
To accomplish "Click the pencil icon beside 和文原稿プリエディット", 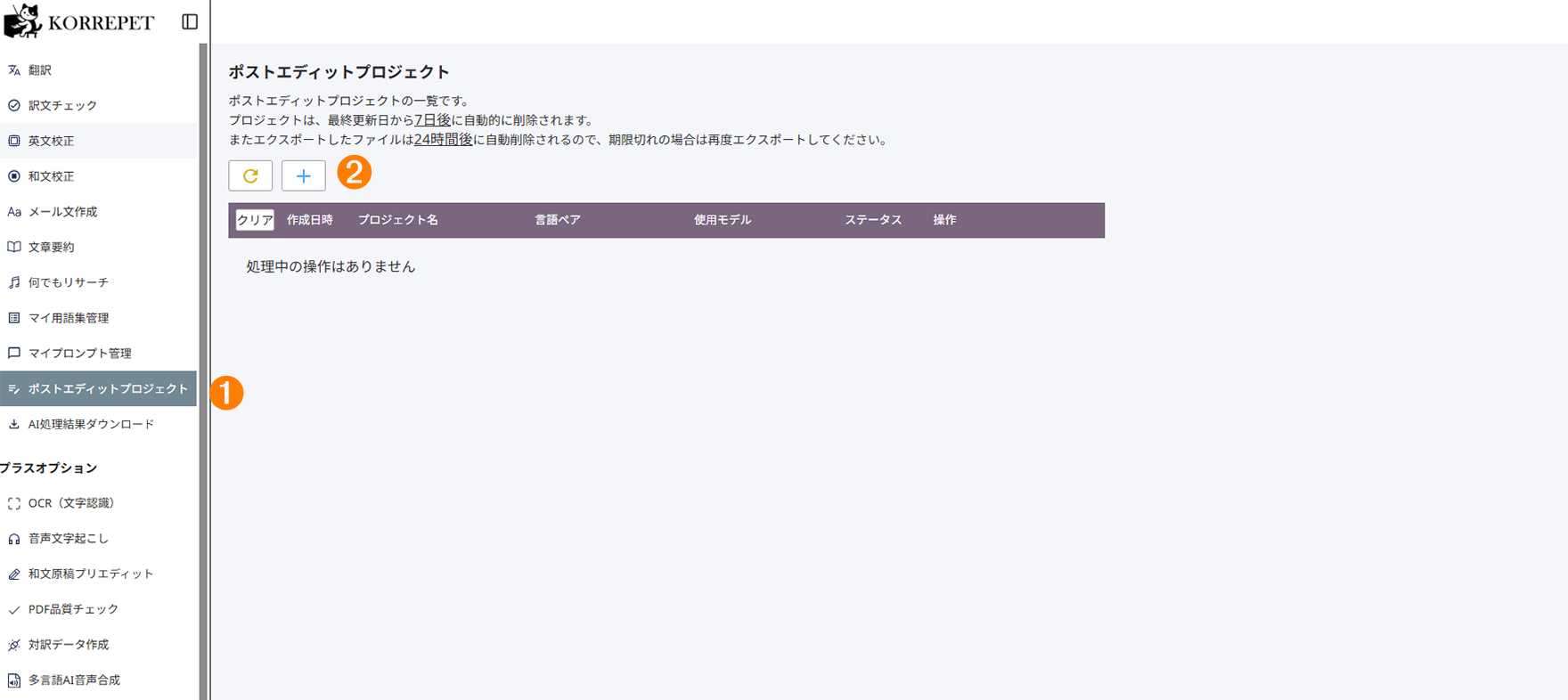I will [14, 574].
